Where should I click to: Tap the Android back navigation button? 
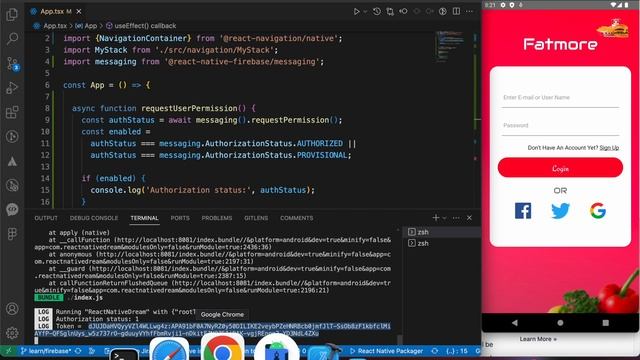[515, 322]
